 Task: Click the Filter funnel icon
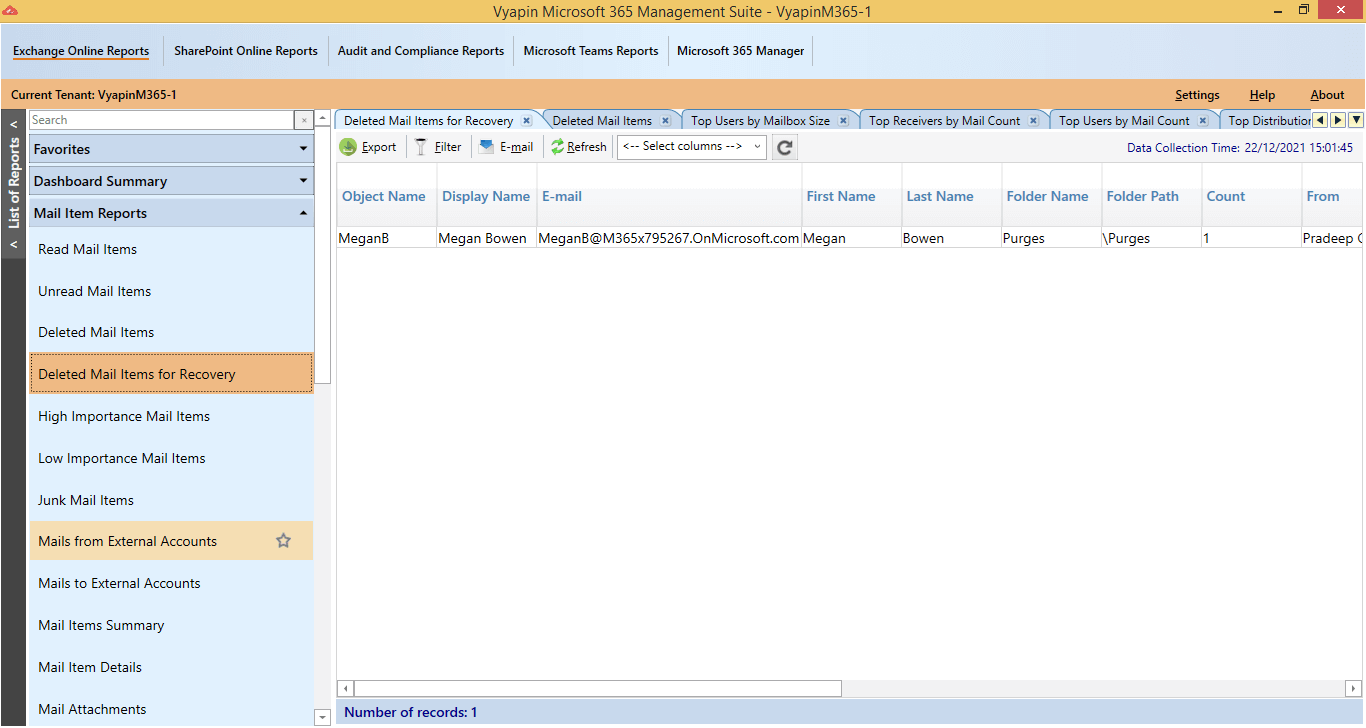pyautogui.click(x=421, y=147)
